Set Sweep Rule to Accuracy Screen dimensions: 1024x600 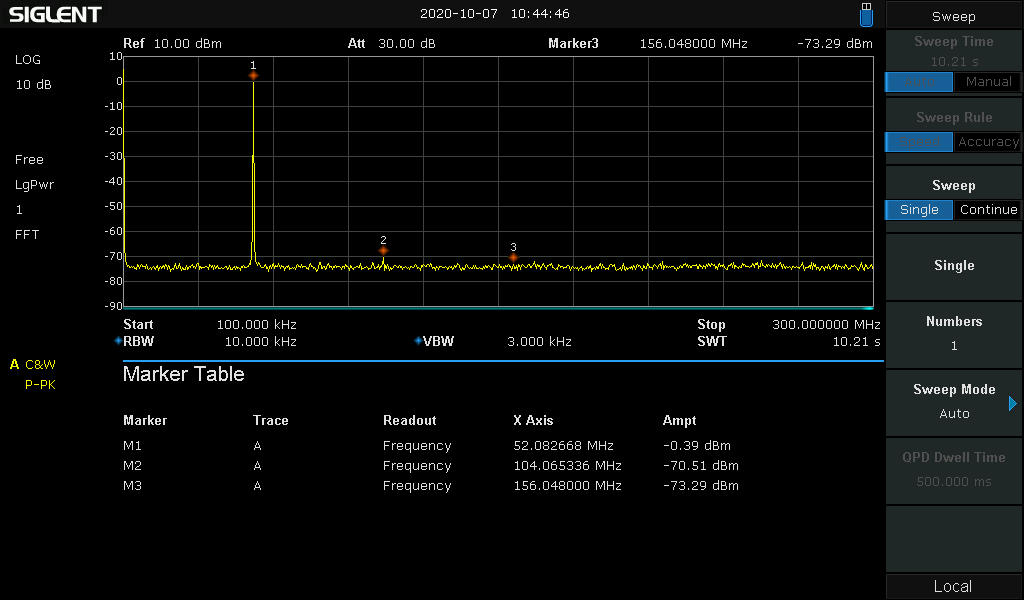987,142
